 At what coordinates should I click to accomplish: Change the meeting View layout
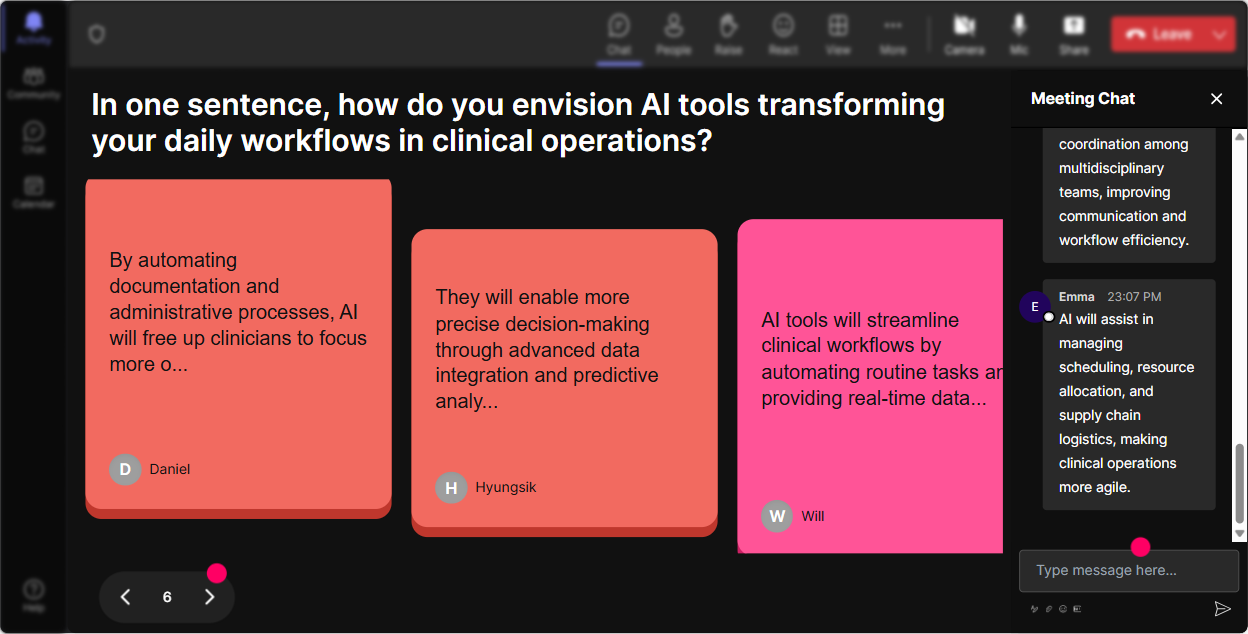pyautogui.click(x=838, y=34)
